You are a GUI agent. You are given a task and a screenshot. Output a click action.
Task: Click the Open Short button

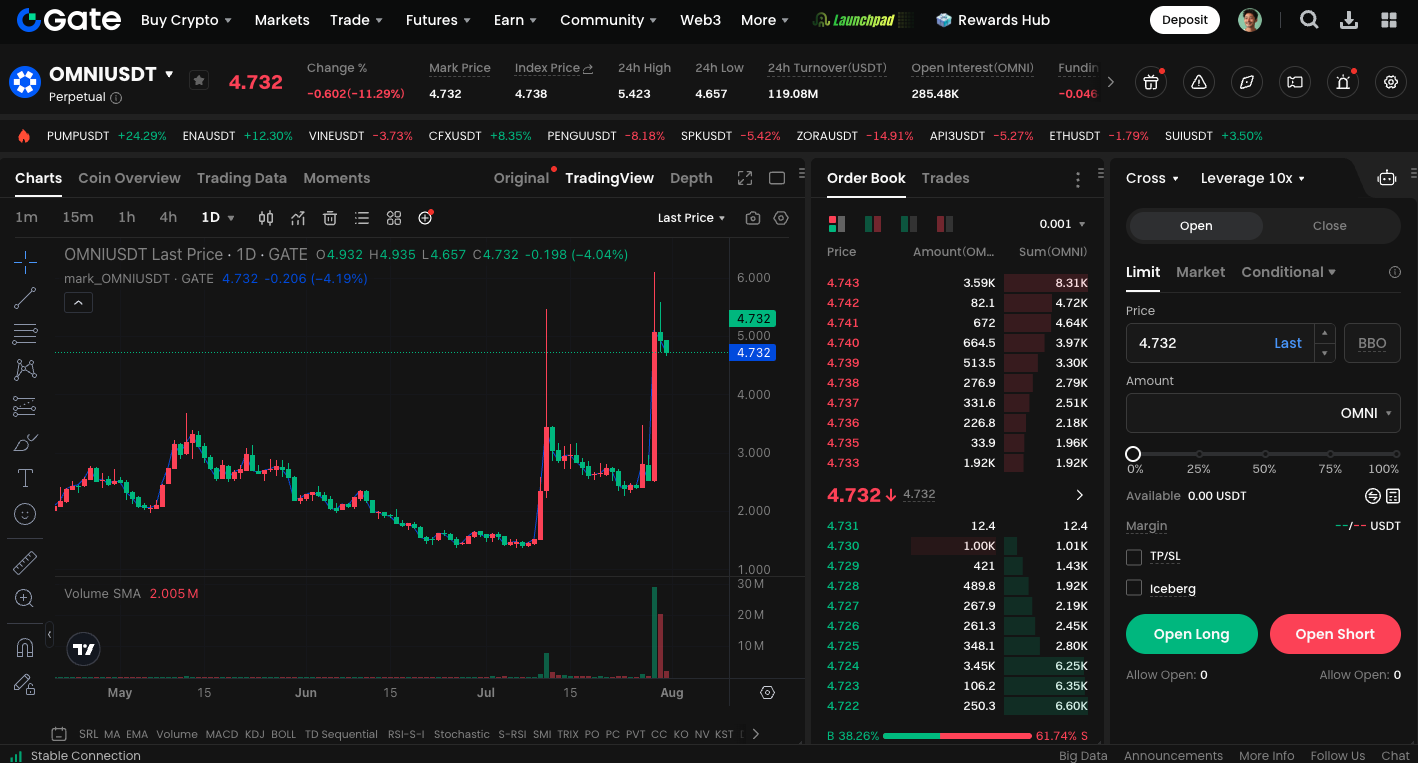click(1335, 634)
